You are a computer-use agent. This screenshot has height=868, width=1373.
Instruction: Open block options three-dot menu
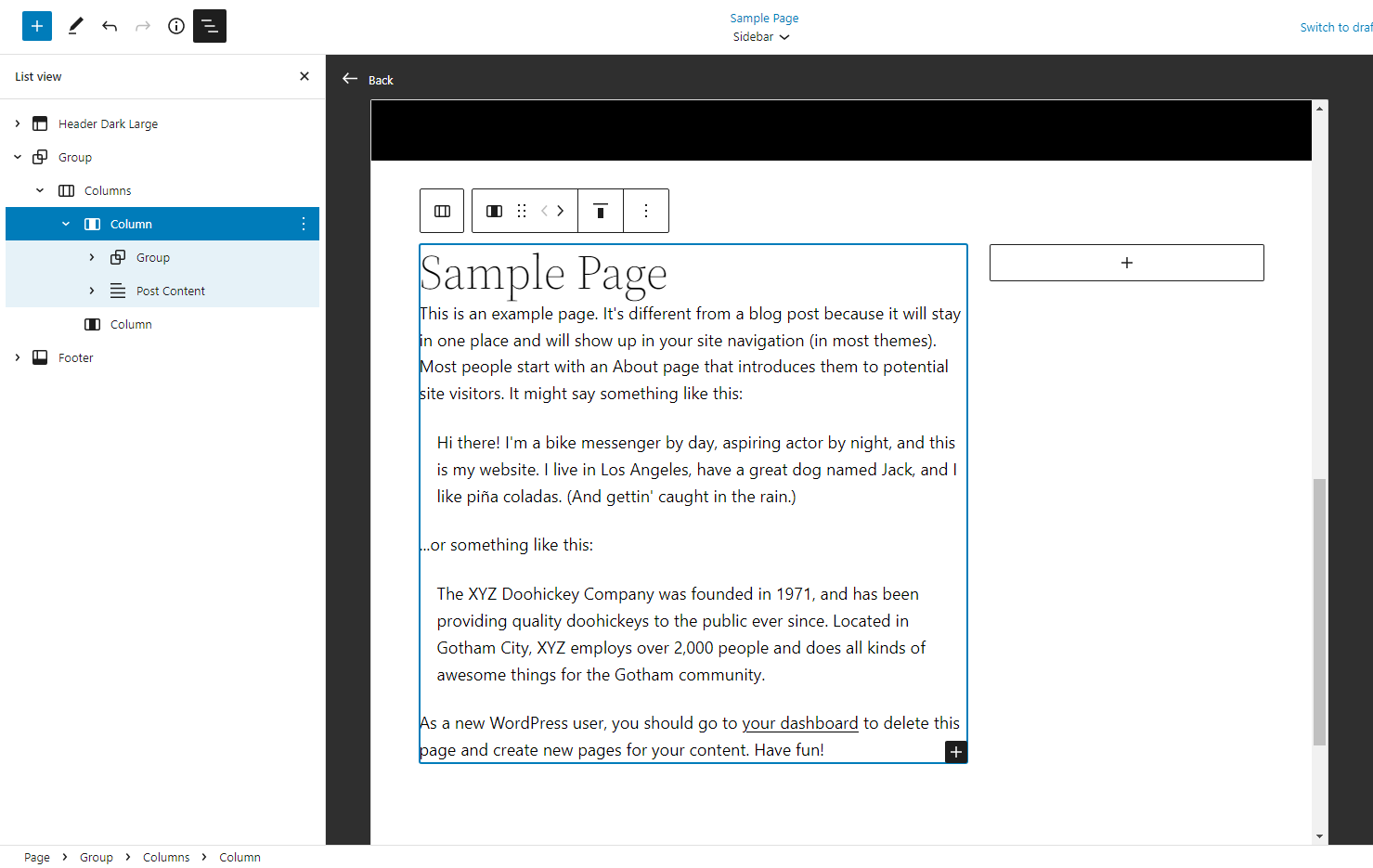click(x=646, y=211)
